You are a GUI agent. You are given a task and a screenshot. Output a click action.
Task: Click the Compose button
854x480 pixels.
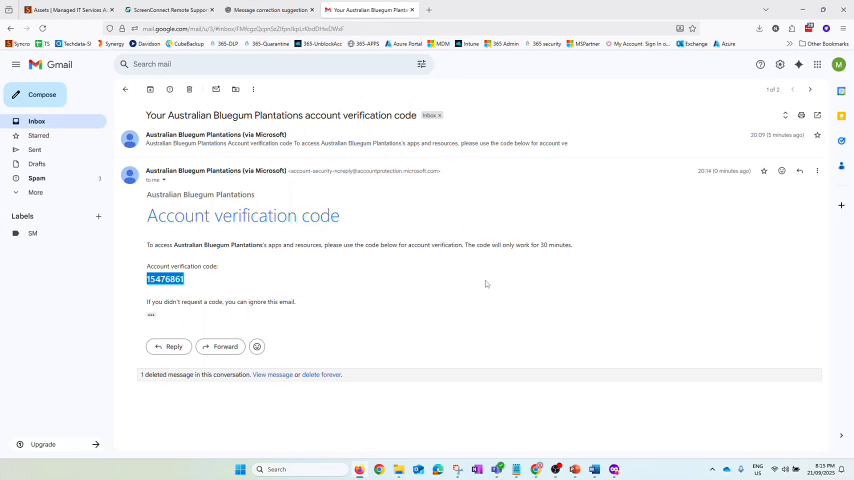point(35,95)
